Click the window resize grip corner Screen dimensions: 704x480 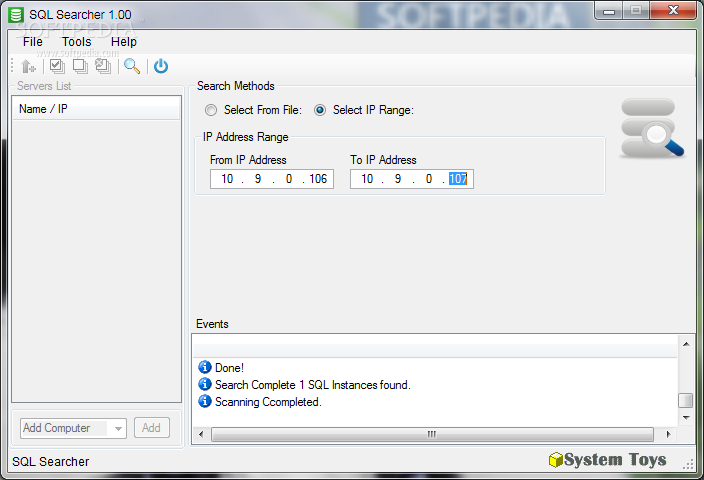[x=688, y=465]
